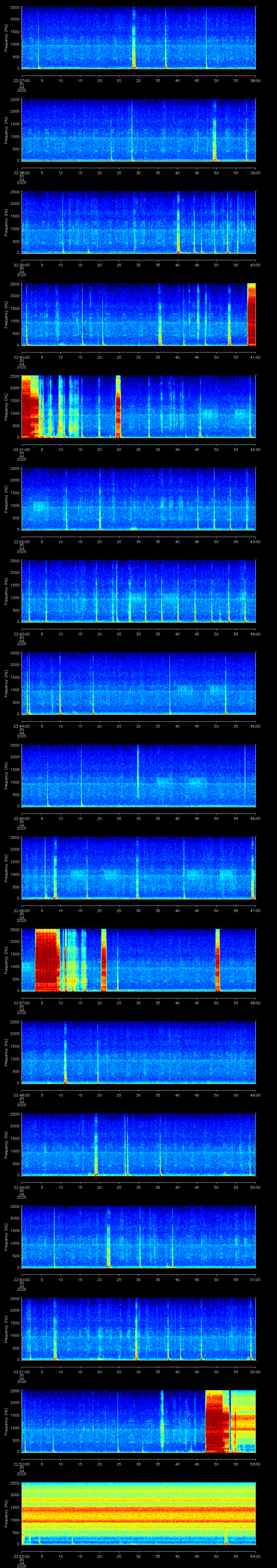The height and width of the screenshot is (1568, 277).
Task: Click the 44:00 end time label
Action: (255, 634)
